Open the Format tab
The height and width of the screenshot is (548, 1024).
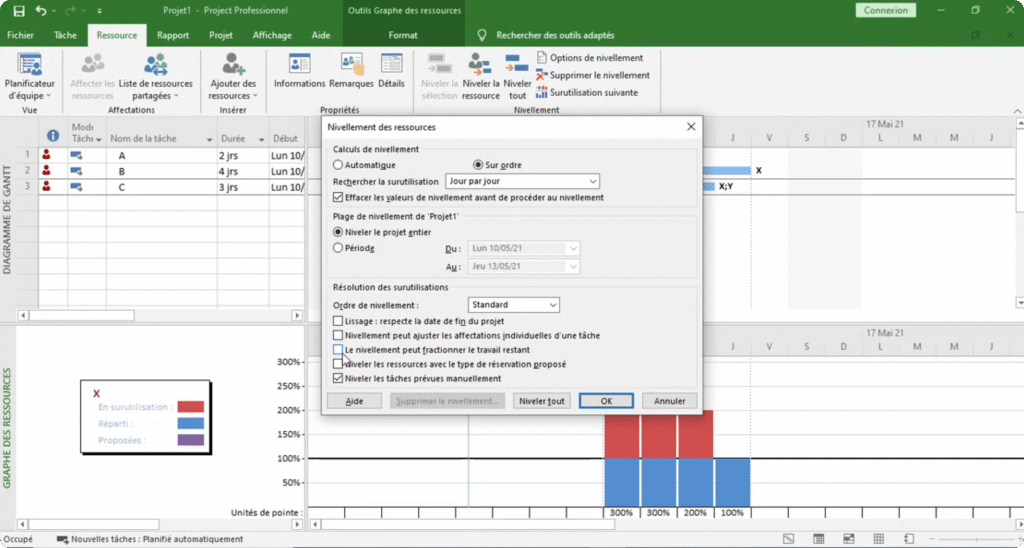403,35
